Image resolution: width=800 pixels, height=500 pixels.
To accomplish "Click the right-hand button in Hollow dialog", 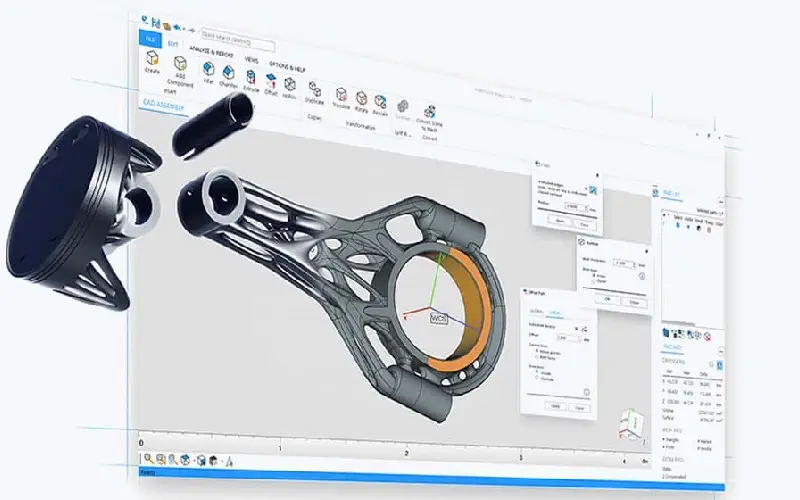I will tap(634, 303).
